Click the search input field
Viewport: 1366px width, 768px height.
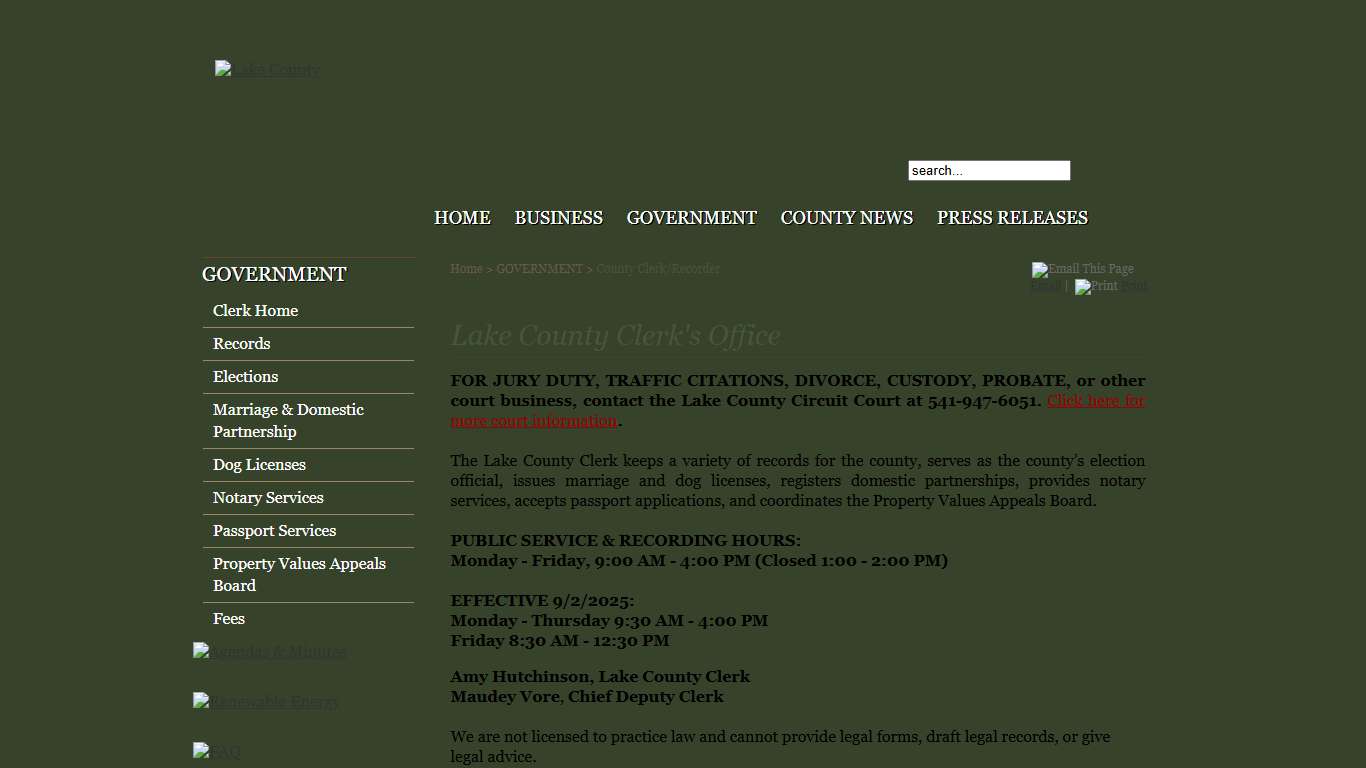988,171
